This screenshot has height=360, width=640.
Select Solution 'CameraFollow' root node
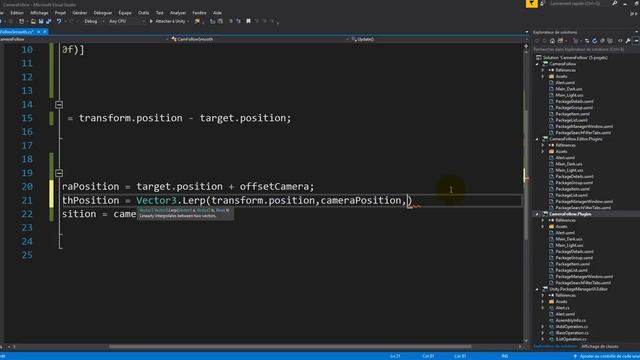(575, 58)
